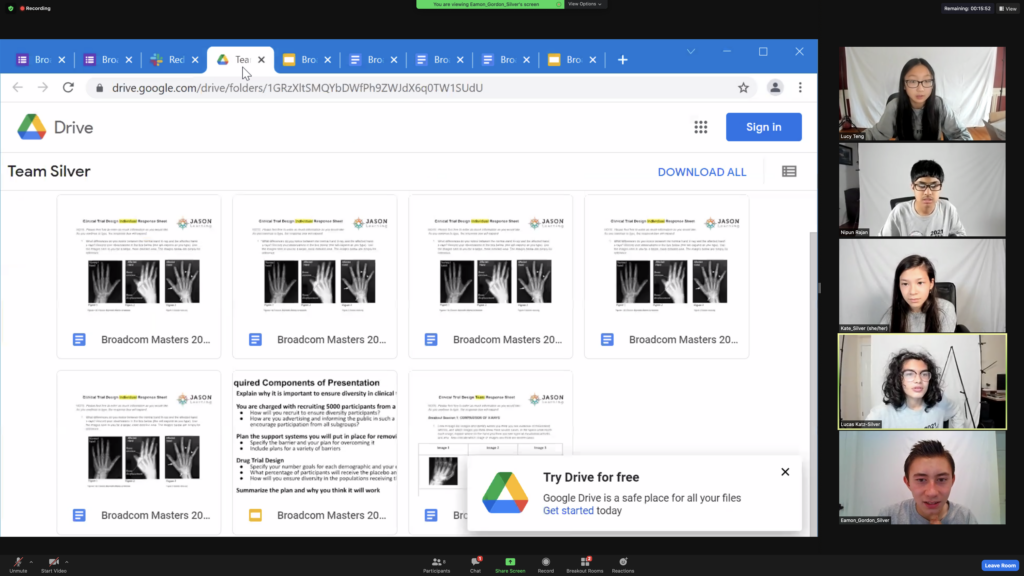Close the 'Red' browser tab

[x=195, y=60]
